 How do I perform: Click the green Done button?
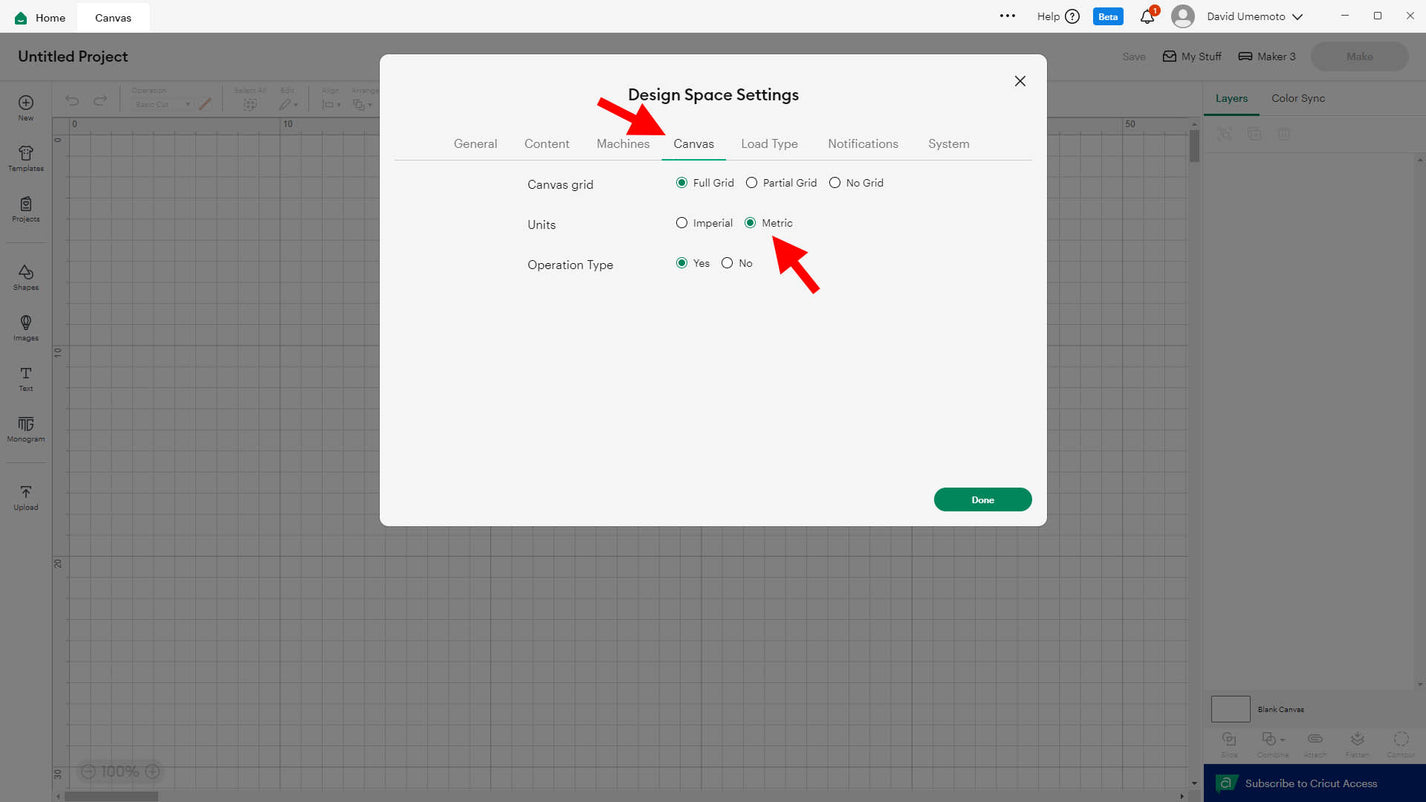tap(982, 500)
